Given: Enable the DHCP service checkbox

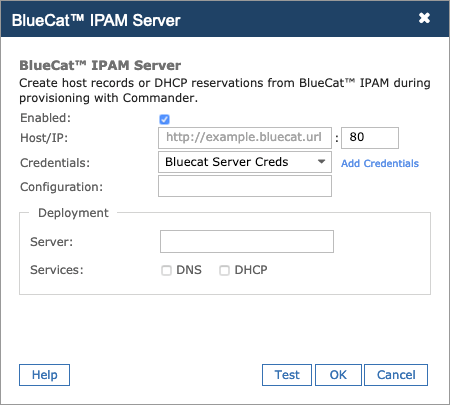Looking at the screenshot, I should [224, 270].
